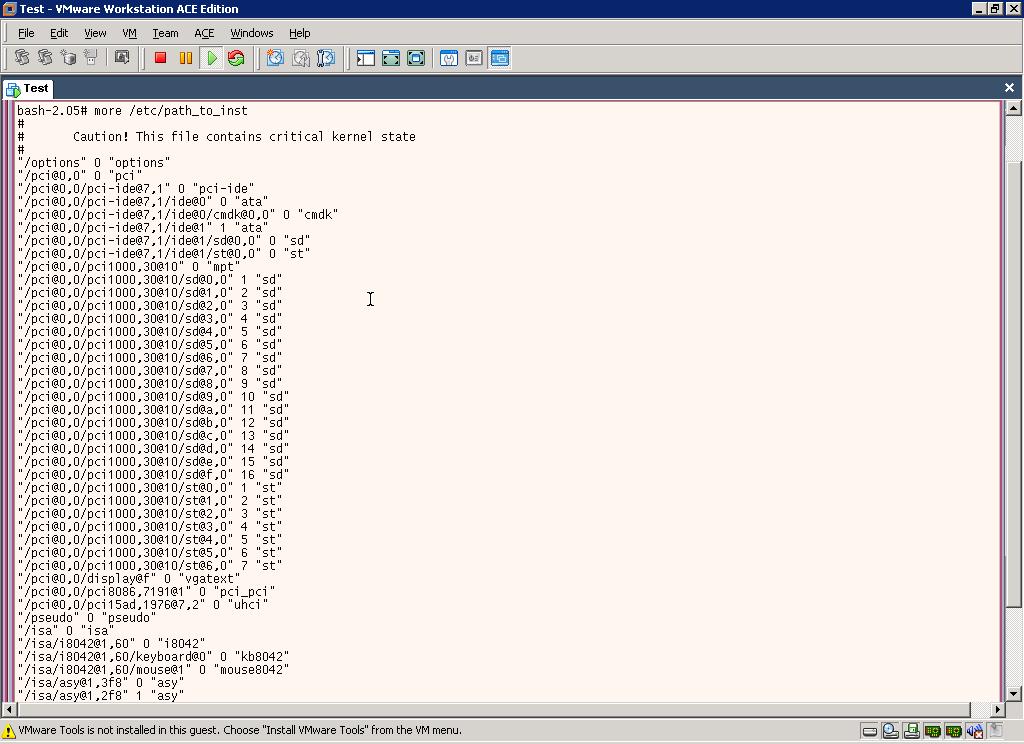Reset the virtual machine
The height and width of the screenshot is (744, 1024).
pos(236,59)
